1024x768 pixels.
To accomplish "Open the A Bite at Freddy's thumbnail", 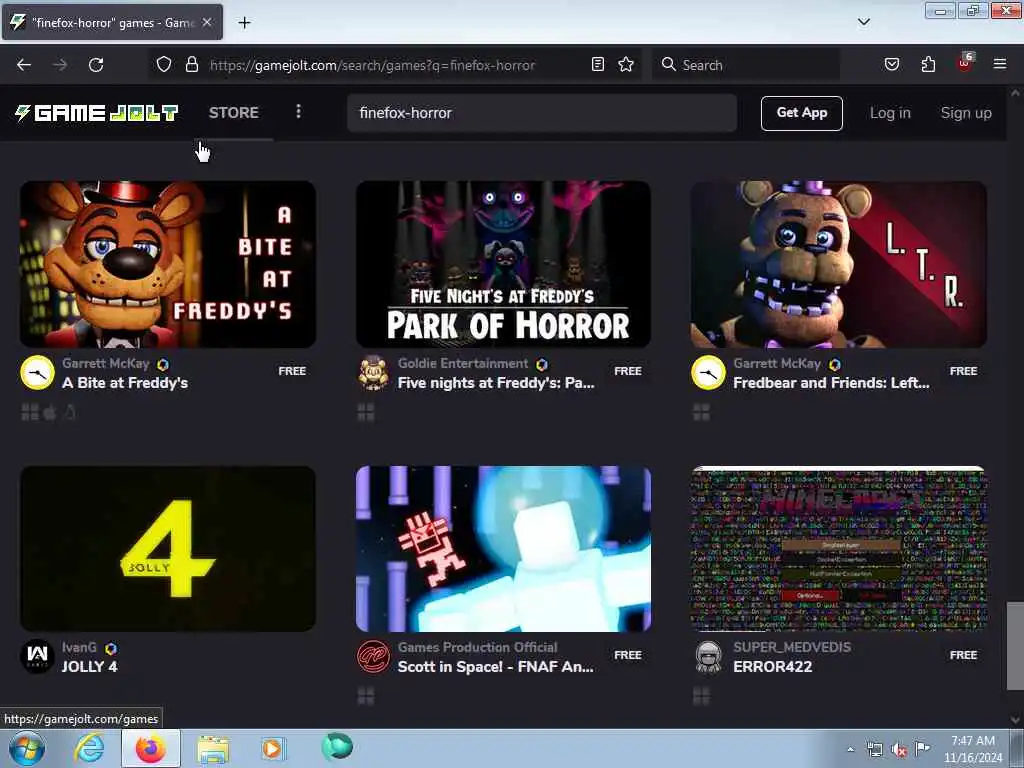I will (x=168, y=264).
